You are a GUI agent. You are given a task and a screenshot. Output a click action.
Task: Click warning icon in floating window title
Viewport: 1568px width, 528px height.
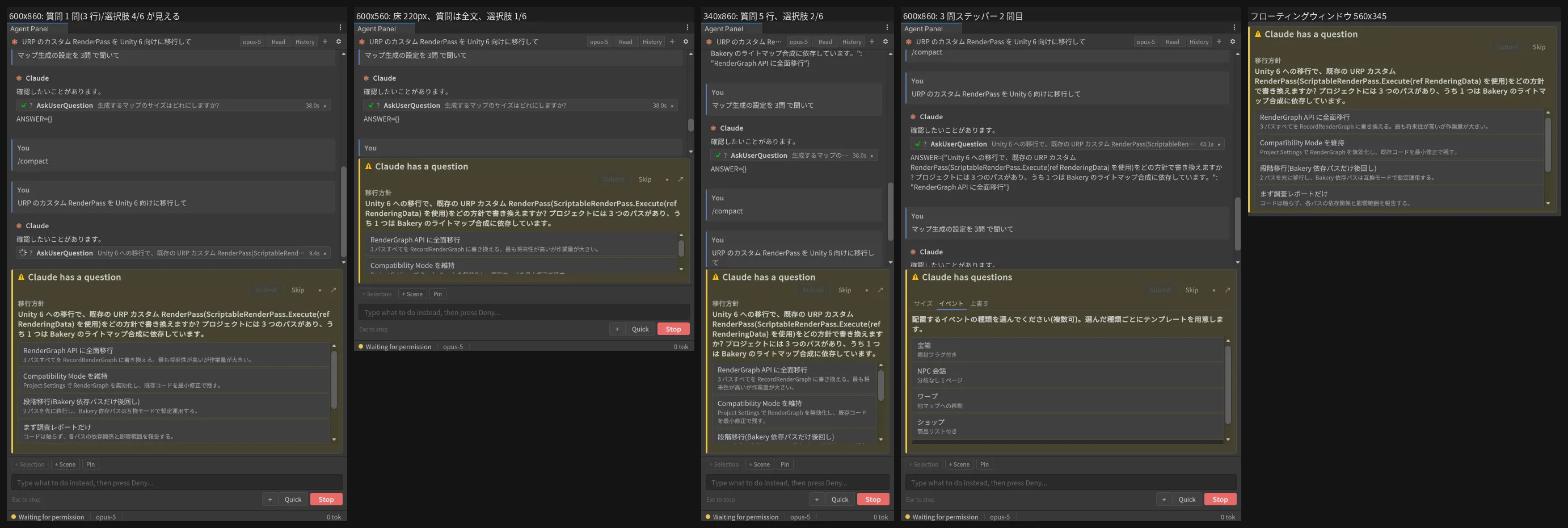(x=1258, y=35)
